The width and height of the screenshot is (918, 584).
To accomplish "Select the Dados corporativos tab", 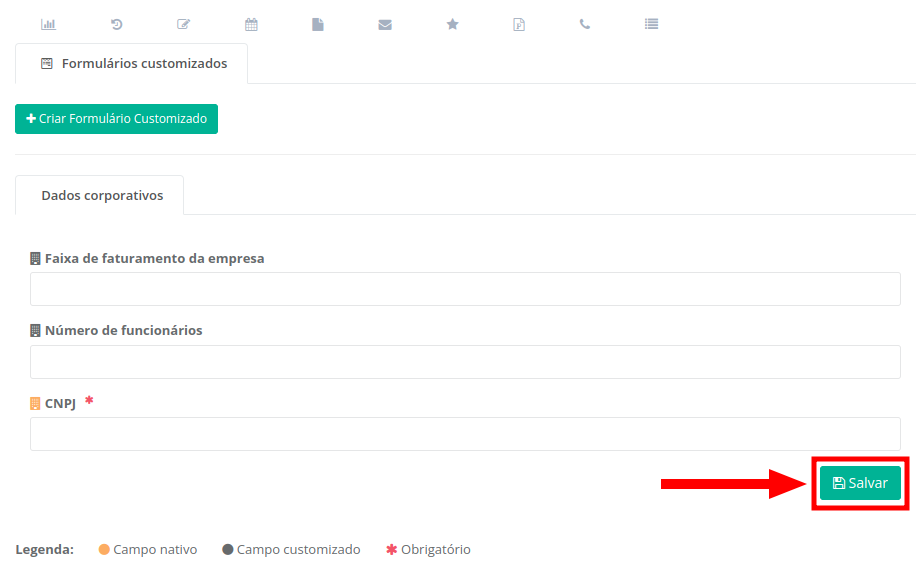I will (101, 196).
